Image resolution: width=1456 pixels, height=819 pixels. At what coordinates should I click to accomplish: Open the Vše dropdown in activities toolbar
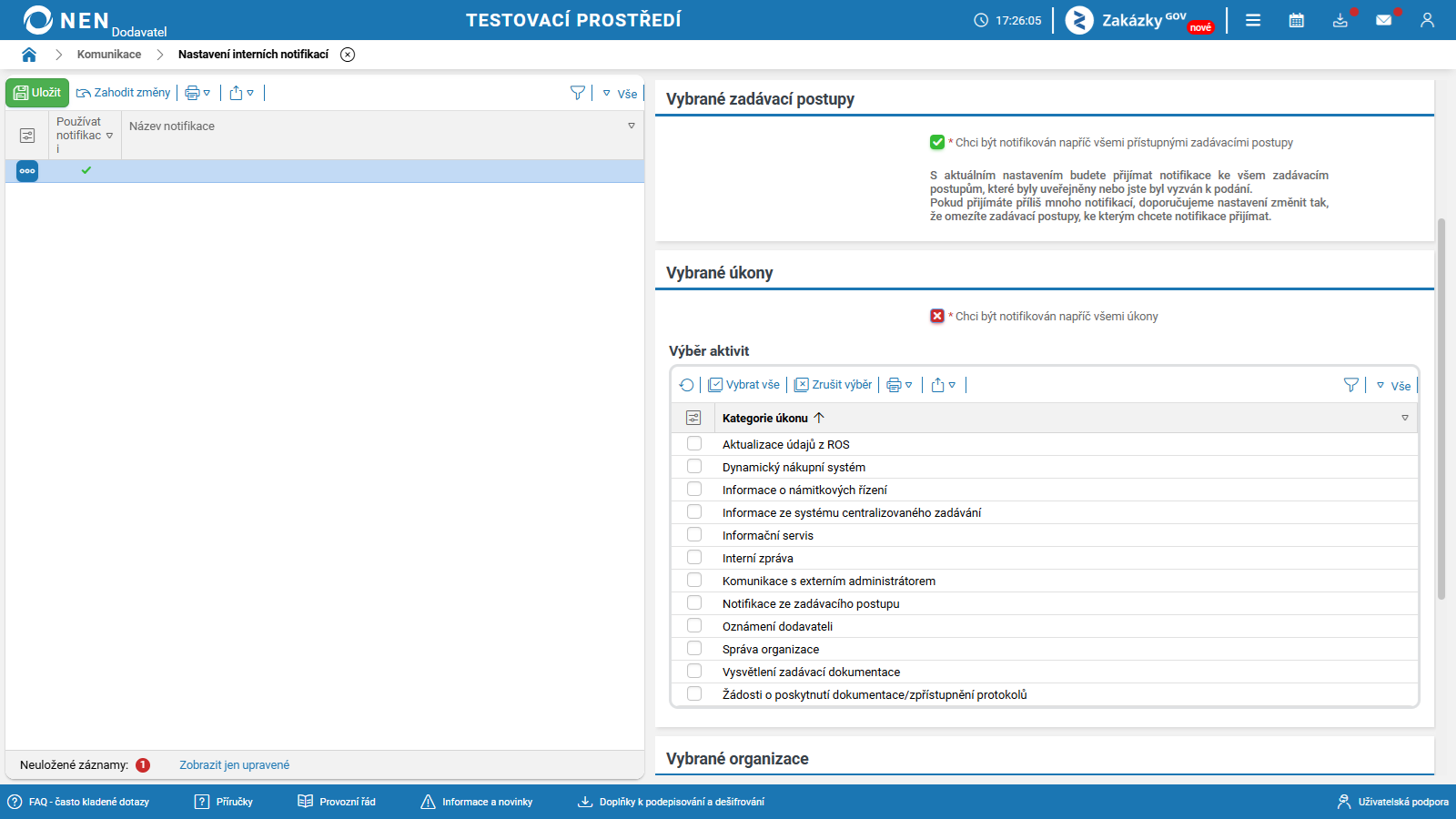[1393, 386]
